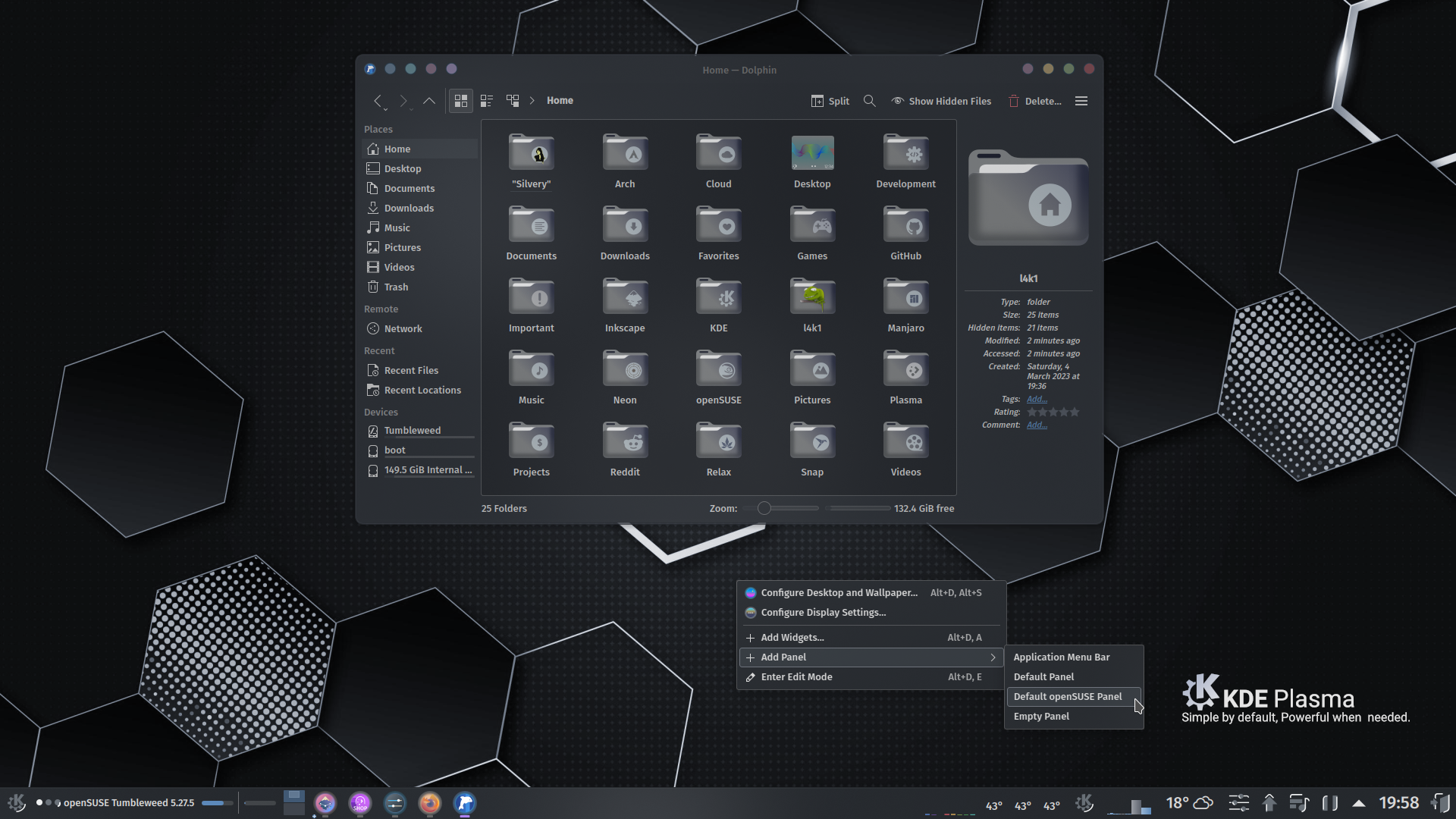The height and width of the screenshot is (819, 1456).
Task: Open Trash from the Places sidebar
Action: click(421, 287)
